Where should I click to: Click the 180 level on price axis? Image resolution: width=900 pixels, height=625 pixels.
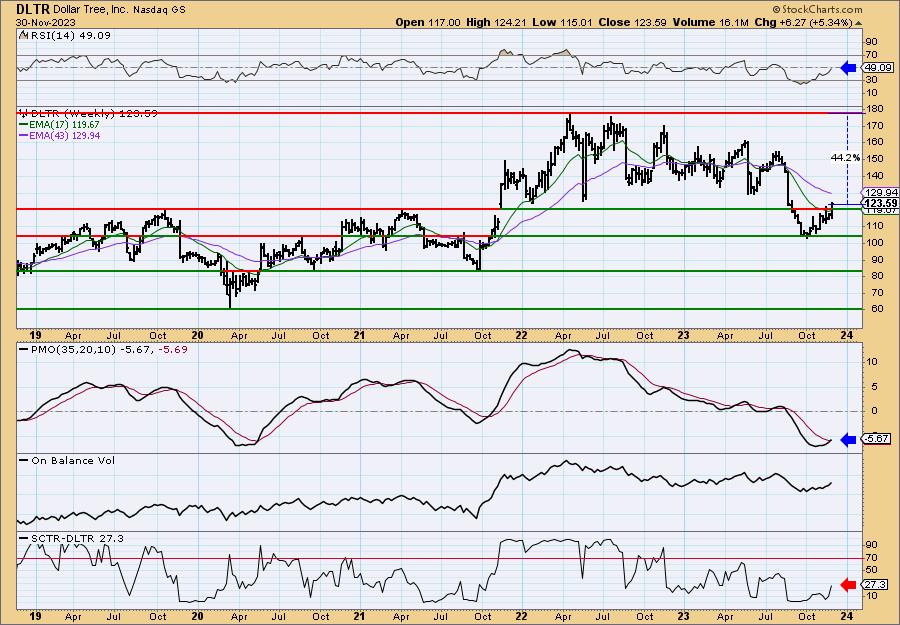click(874, 109)
